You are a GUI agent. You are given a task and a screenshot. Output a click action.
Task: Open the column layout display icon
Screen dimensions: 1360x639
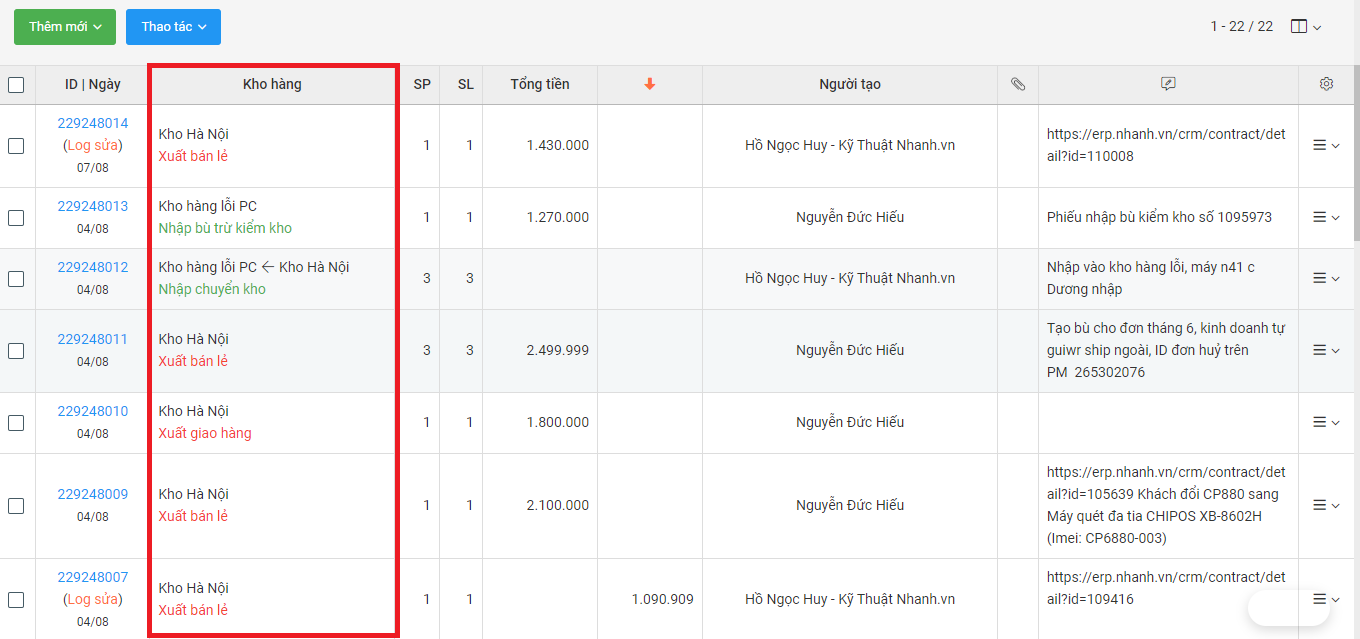pyautogui.click(x=1306, y=27)
